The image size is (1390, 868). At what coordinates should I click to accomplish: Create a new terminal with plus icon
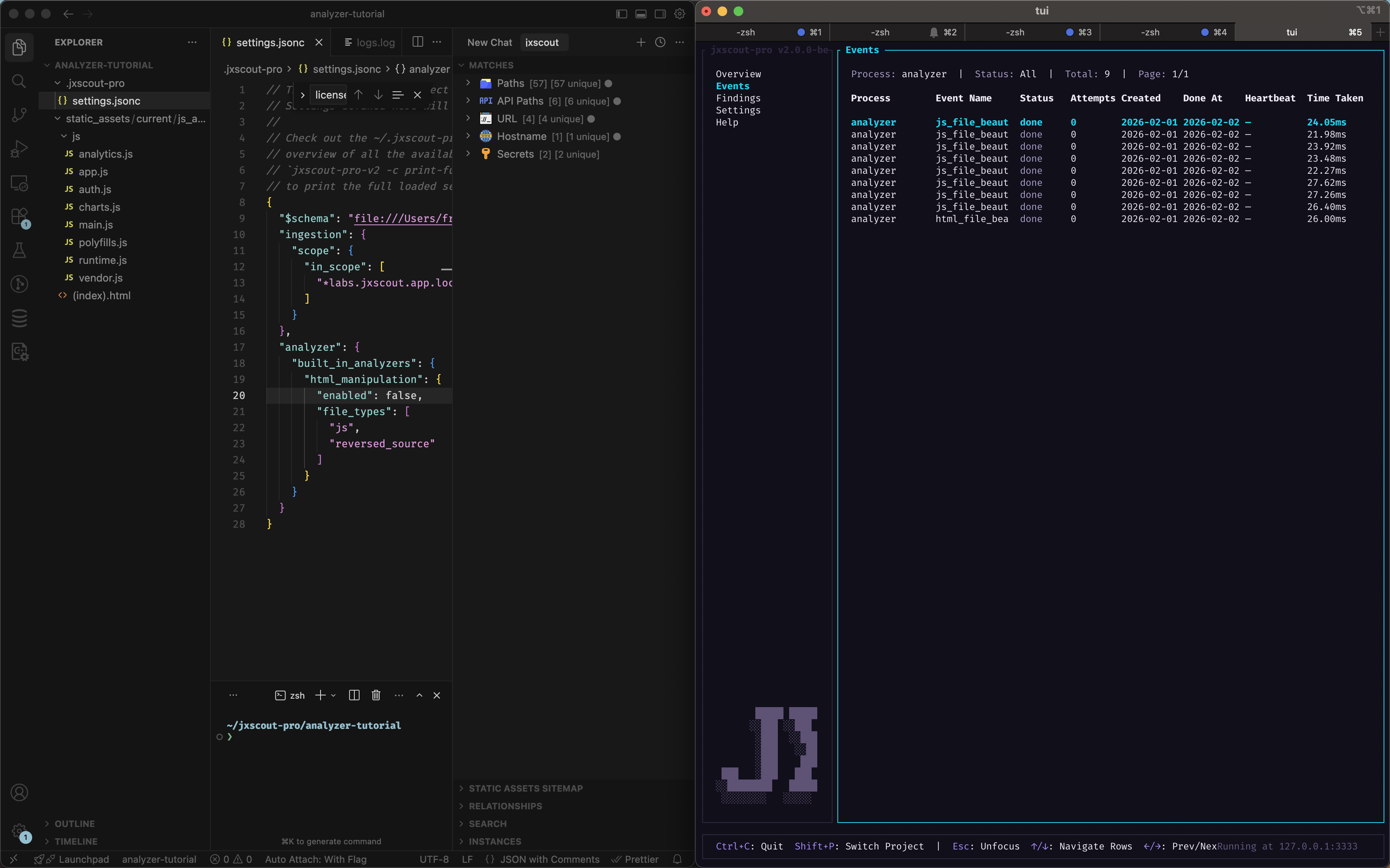click(320, 695)
